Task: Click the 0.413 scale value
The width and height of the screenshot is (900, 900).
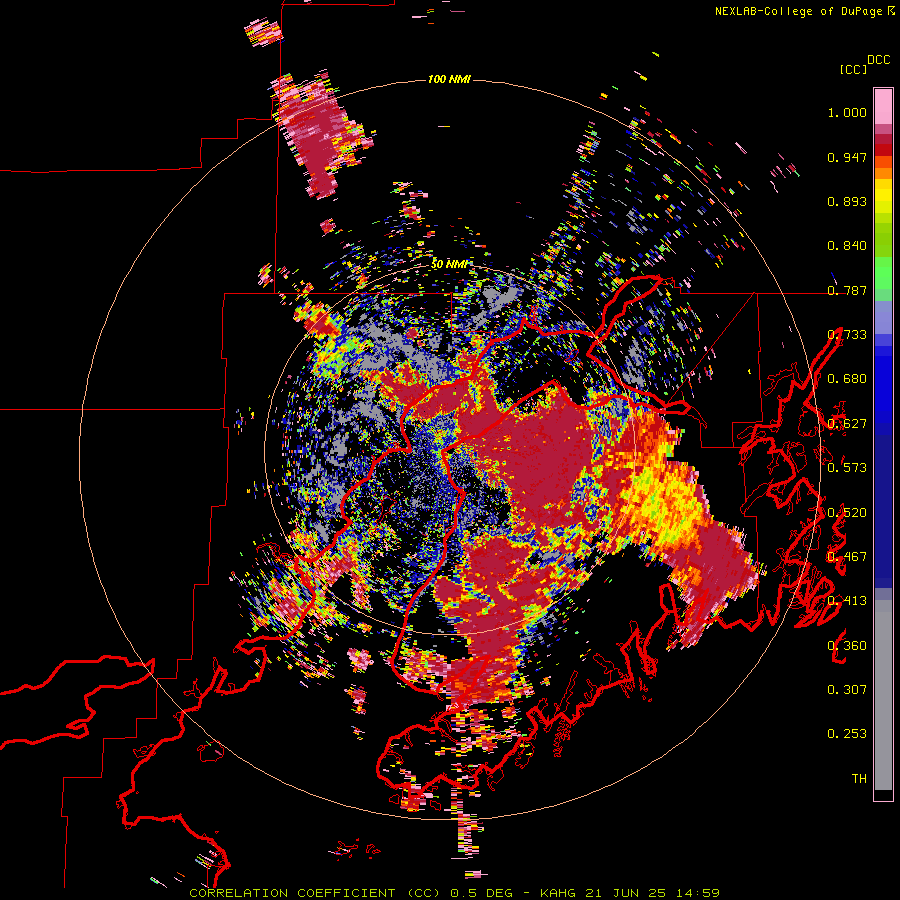Action: [x=847, y=601]
